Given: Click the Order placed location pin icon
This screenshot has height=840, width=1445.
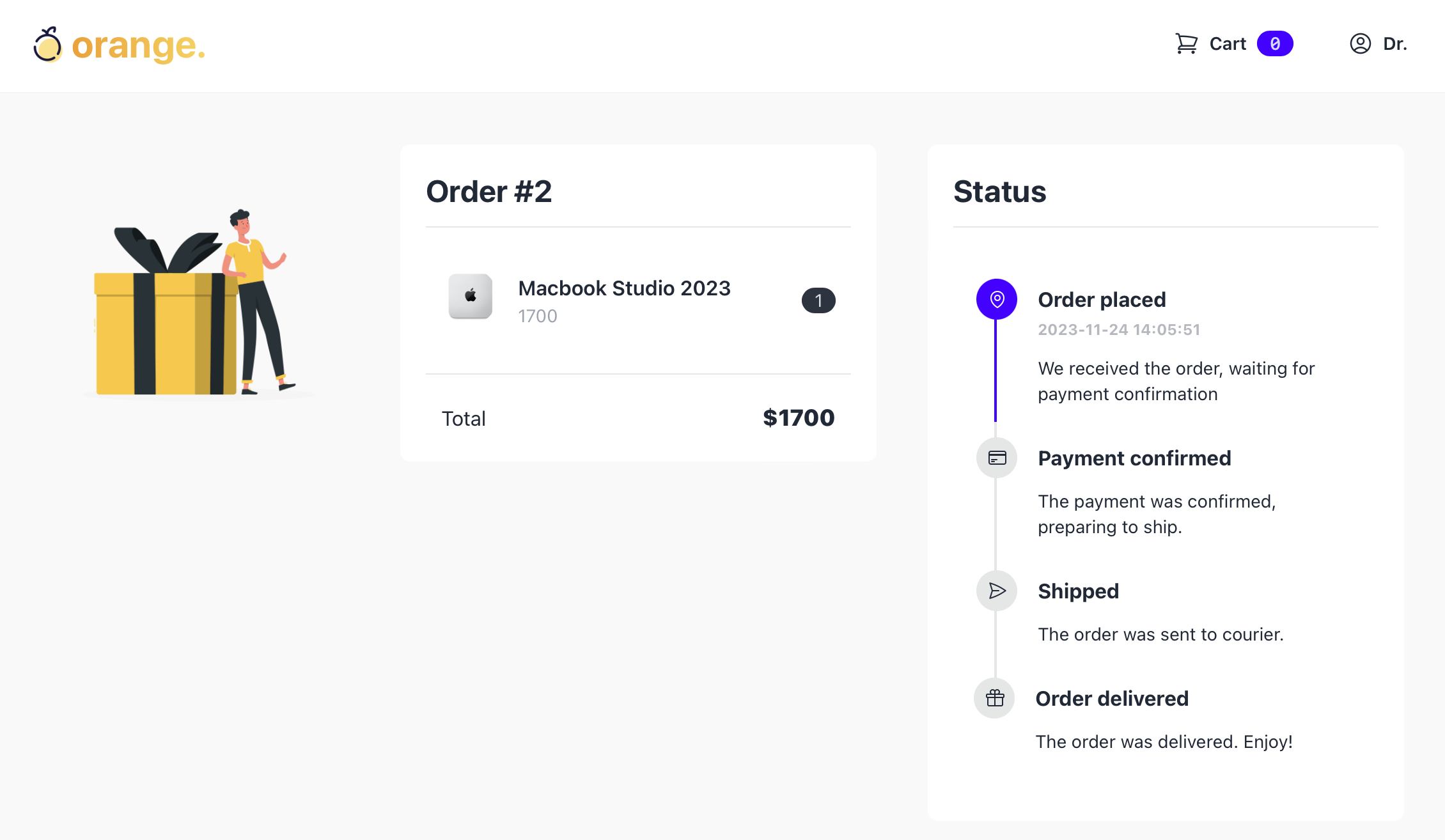Looking at the screenshot, I should pyautogui.click(x=996, y=299).
